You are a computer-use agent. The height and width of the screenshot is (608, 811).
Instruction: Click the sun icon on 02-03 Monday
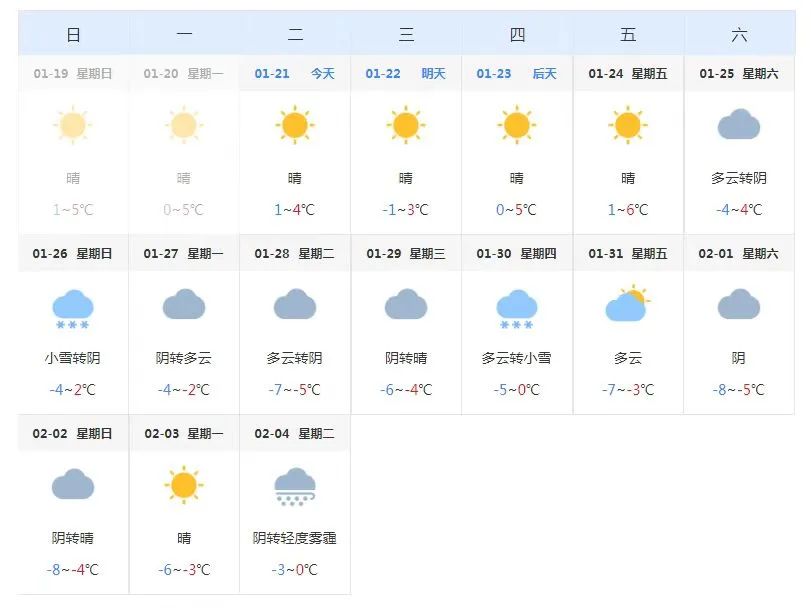point(184,485)
